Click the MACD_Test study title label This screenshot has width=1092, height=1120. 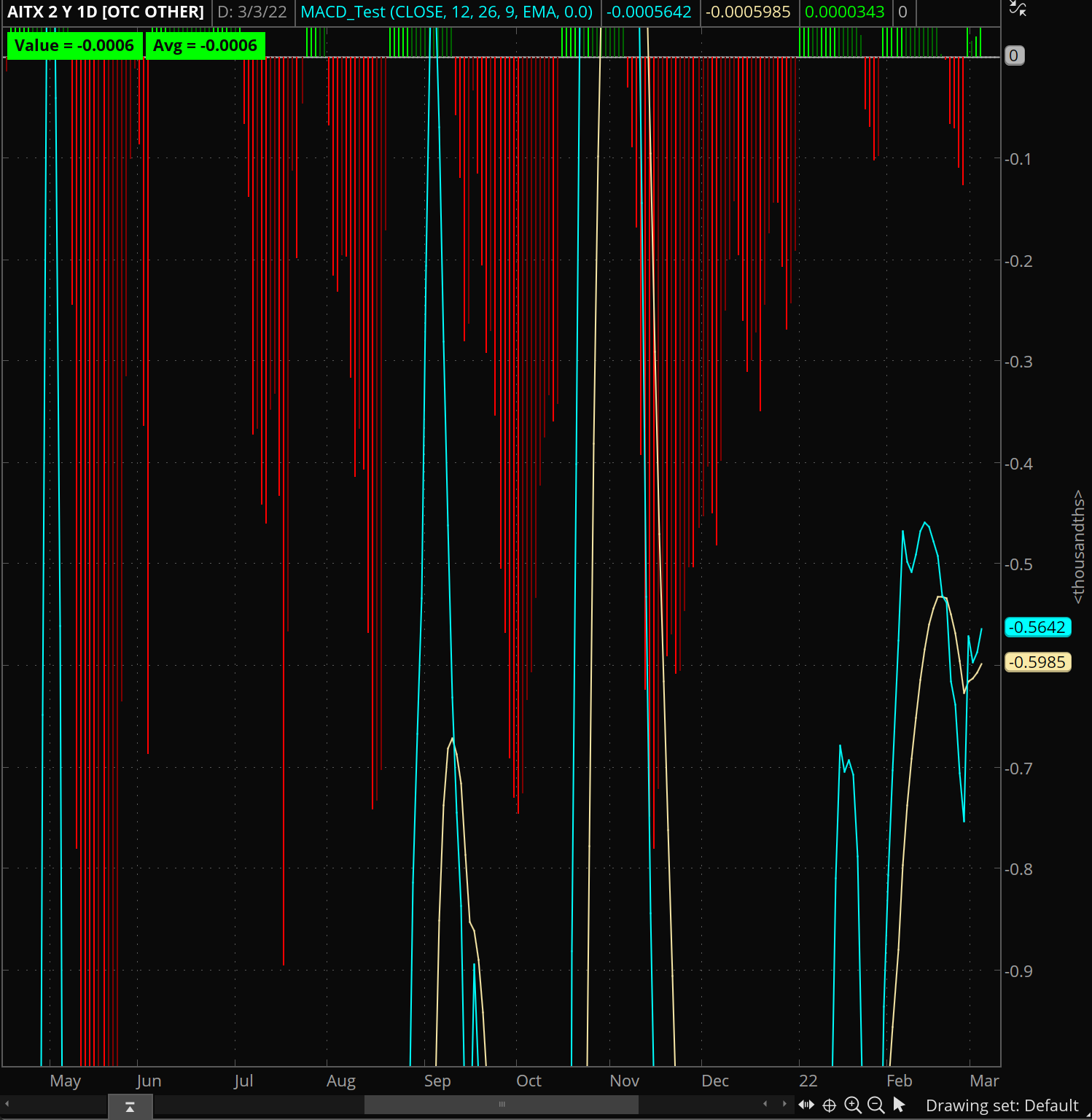447,12
